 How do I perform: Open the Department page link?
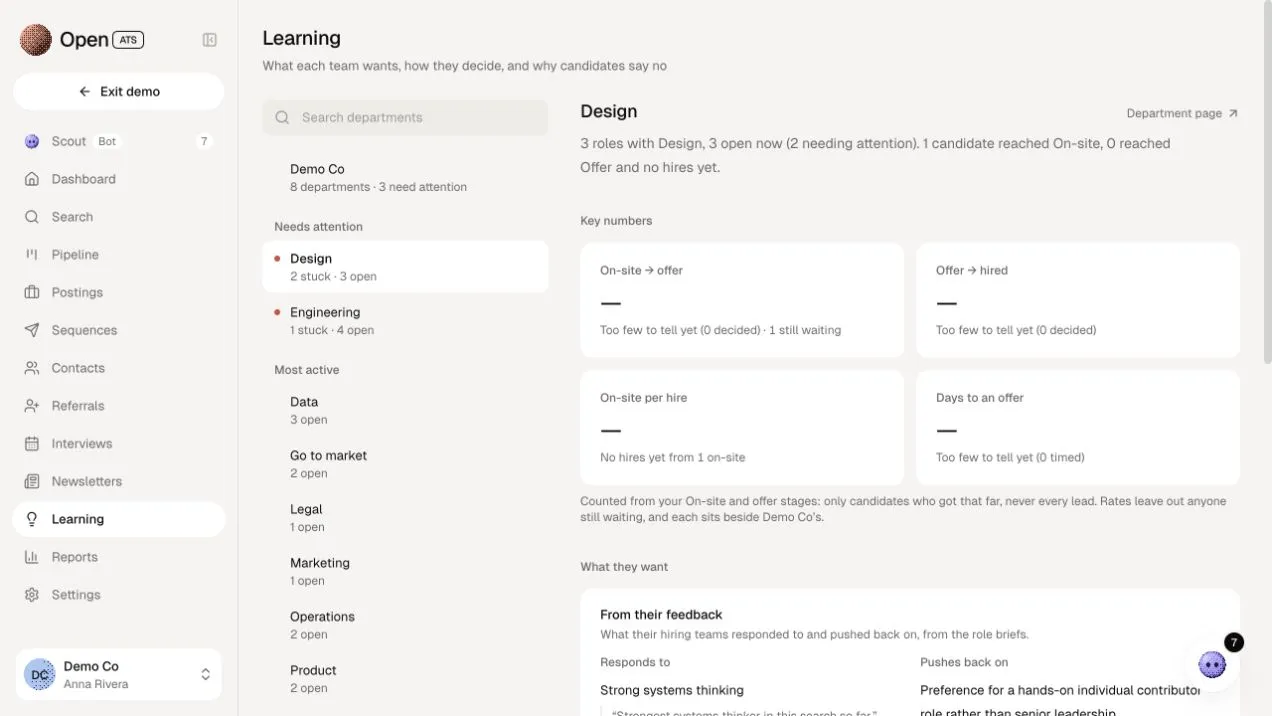coord(1182,113)
